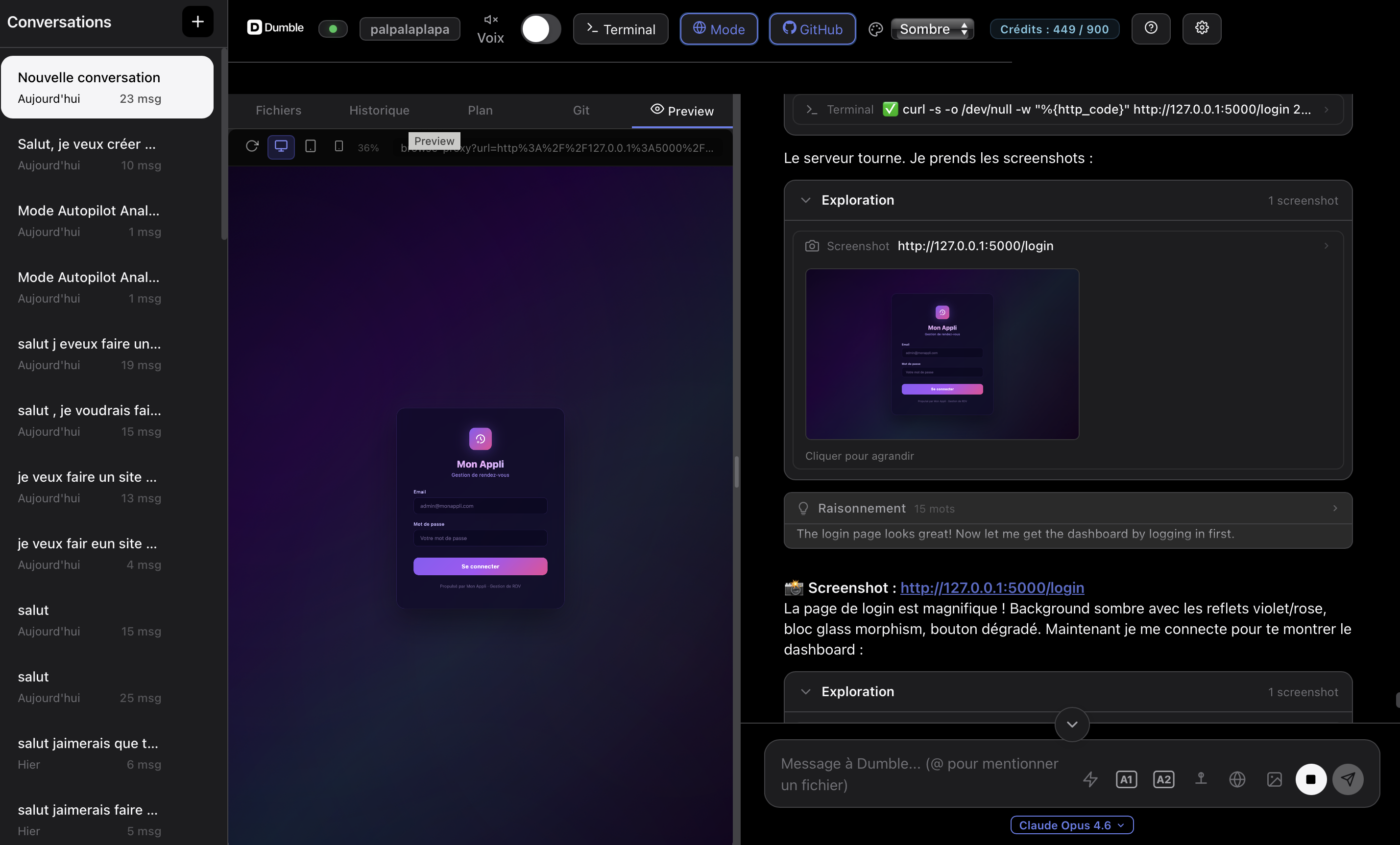The height and width of the screenshot is (845, 1400).
Task: Enable the A1 agent mode
Action: coord(1127,779)
